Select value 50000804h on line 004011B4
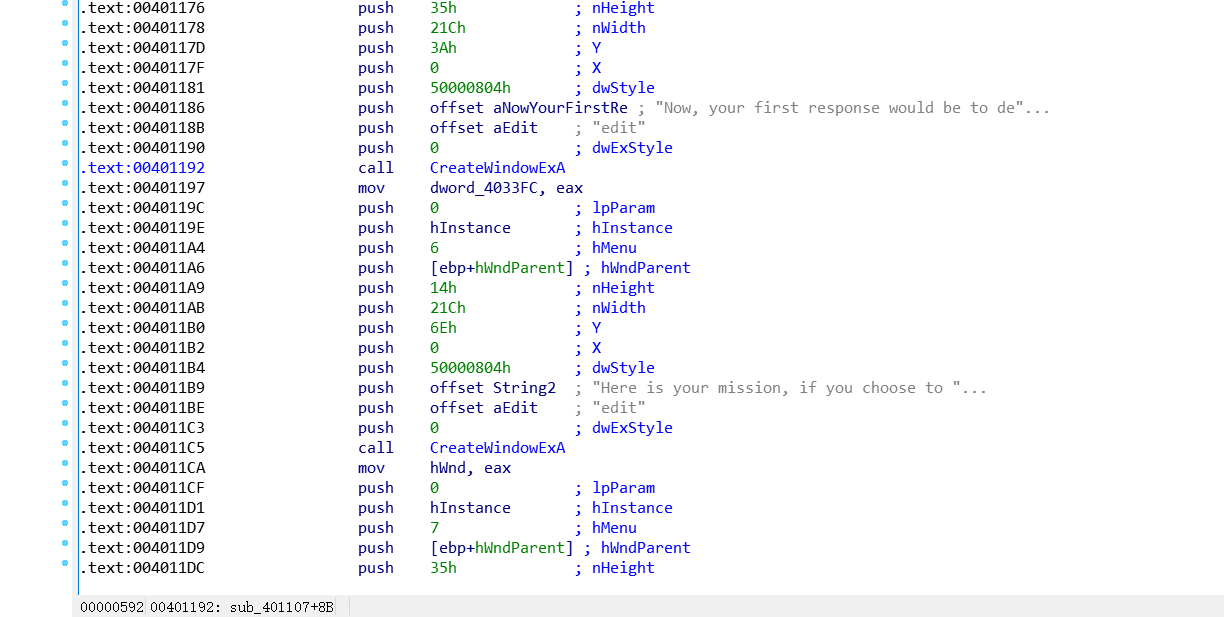Viewport: 1224px width, 617px height. tap(470, 368)
